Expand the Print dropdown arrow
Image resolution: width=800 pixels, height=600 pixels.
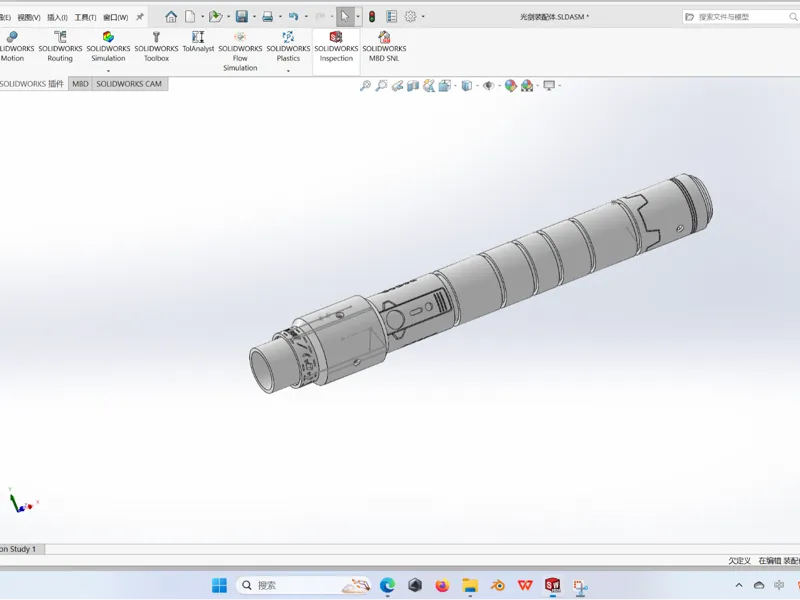(280, 17)
